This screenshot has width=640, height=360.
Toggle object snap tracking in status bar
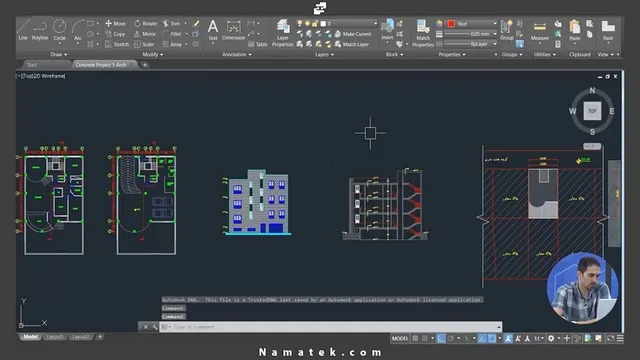pyautogui.click(x=482, y=338)
